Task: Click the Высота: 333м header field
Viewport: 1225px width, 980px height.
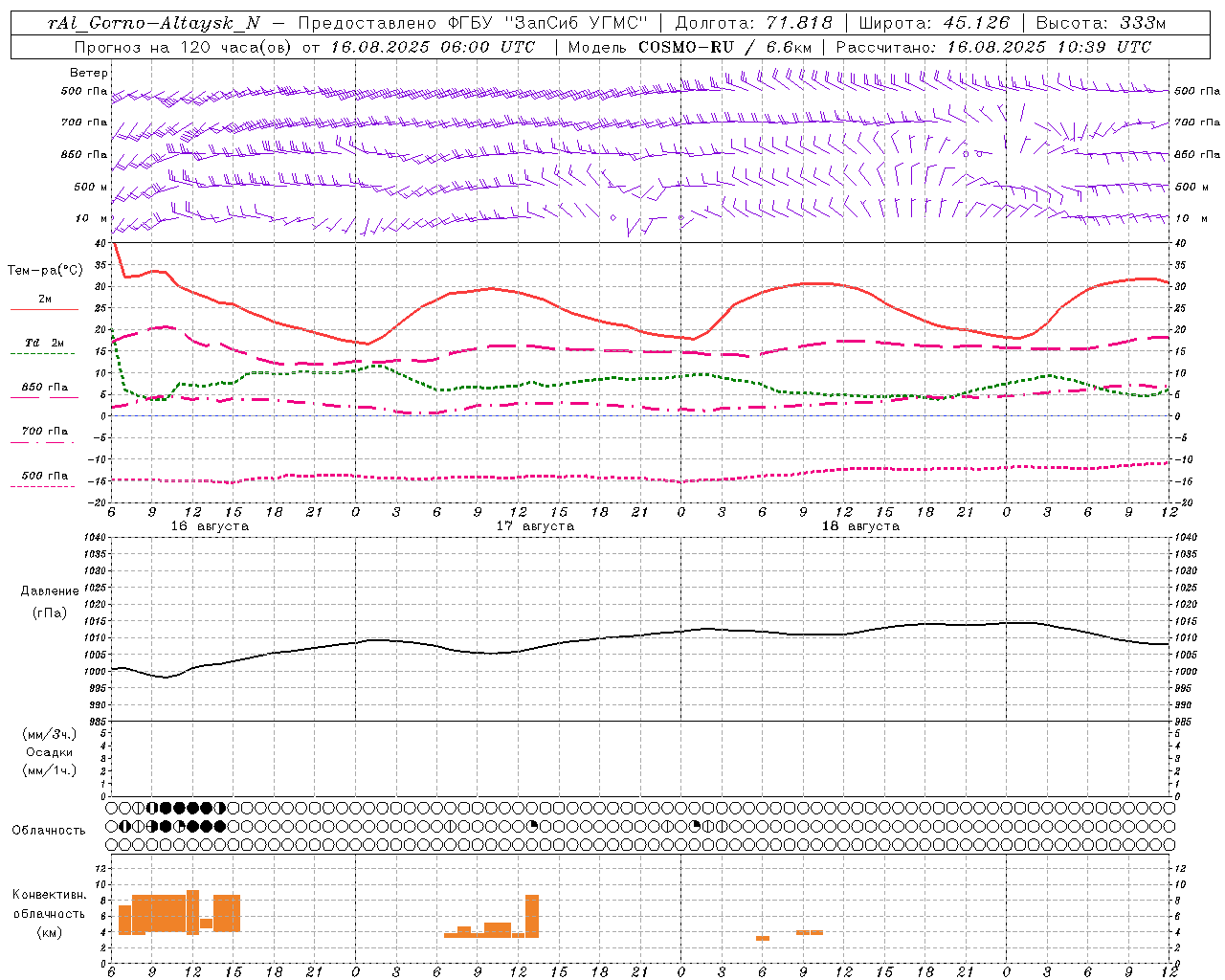Action: (x=1101, y=23)
